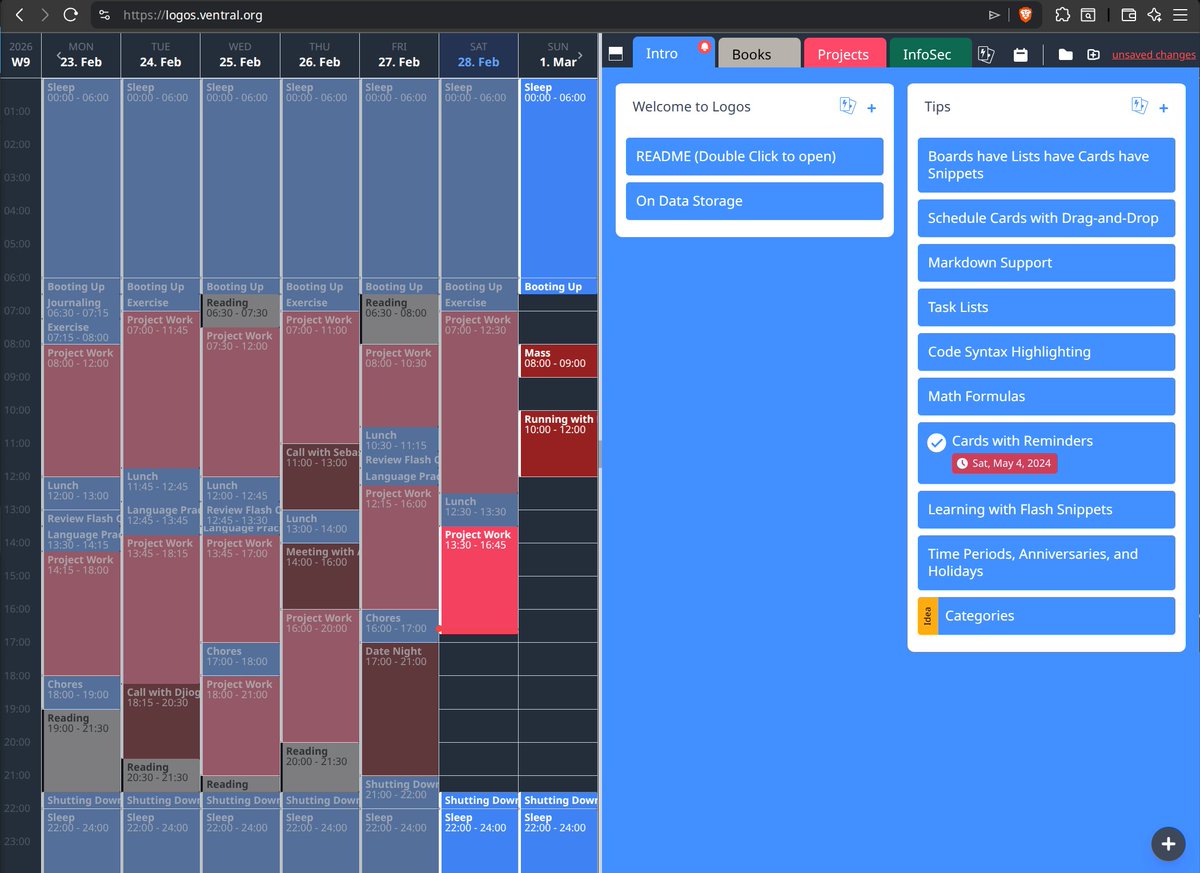
Task: Click the yellow Idea category label
Action: 928,616
